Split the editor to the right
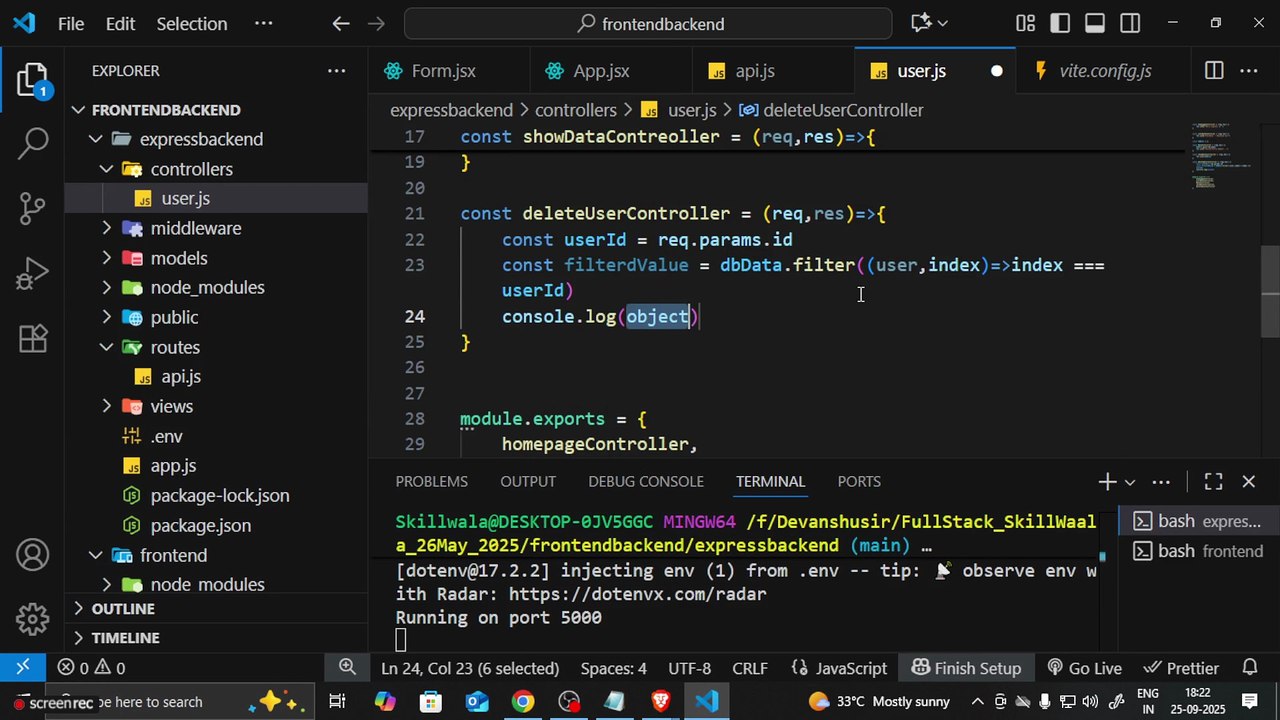 point(1213,71)
